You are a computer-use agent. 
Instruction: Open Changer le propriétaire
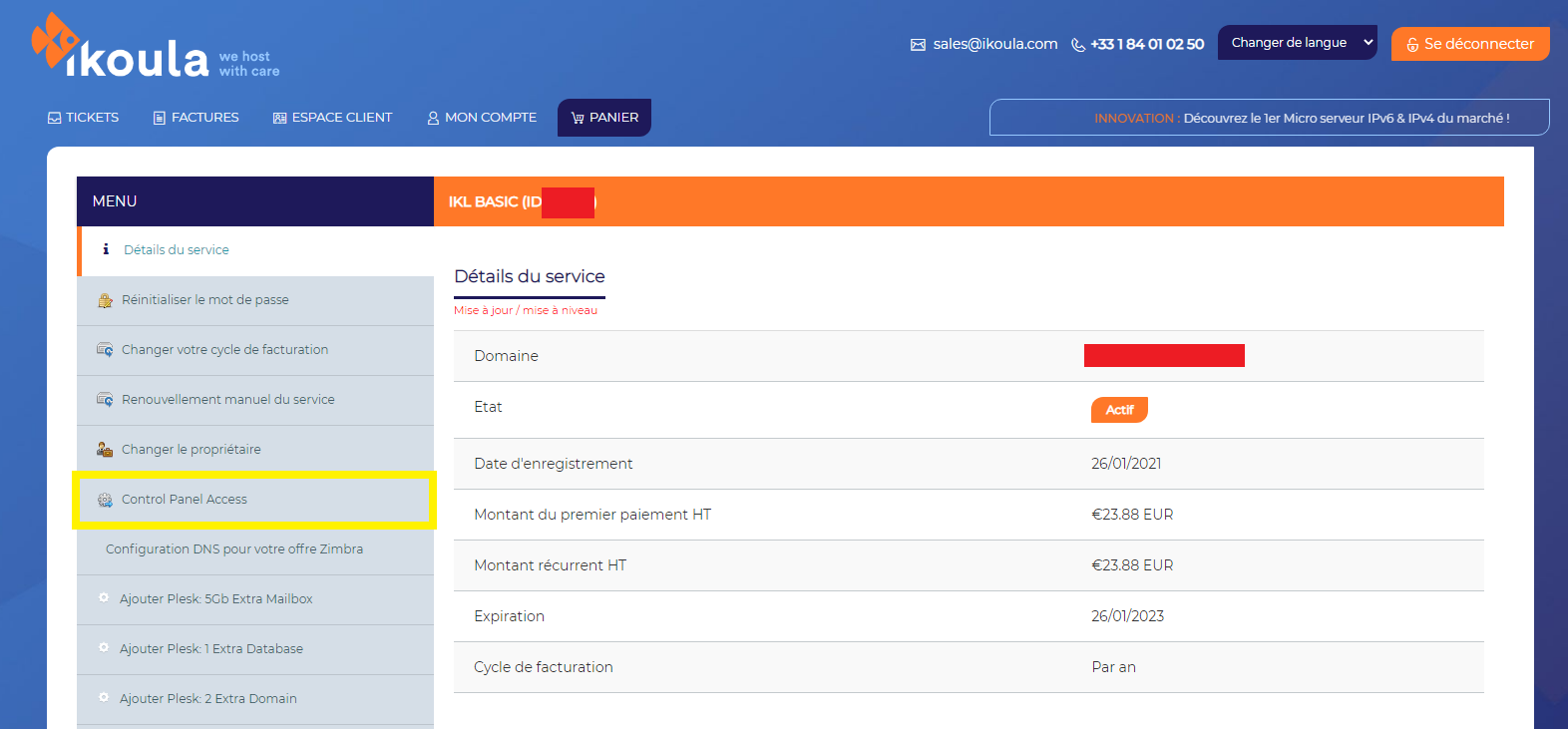tap(255, 450)
